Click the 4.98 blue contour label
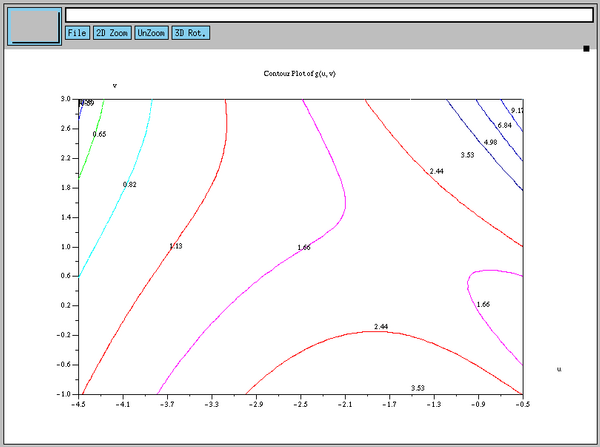 click(x=490, y=143)
